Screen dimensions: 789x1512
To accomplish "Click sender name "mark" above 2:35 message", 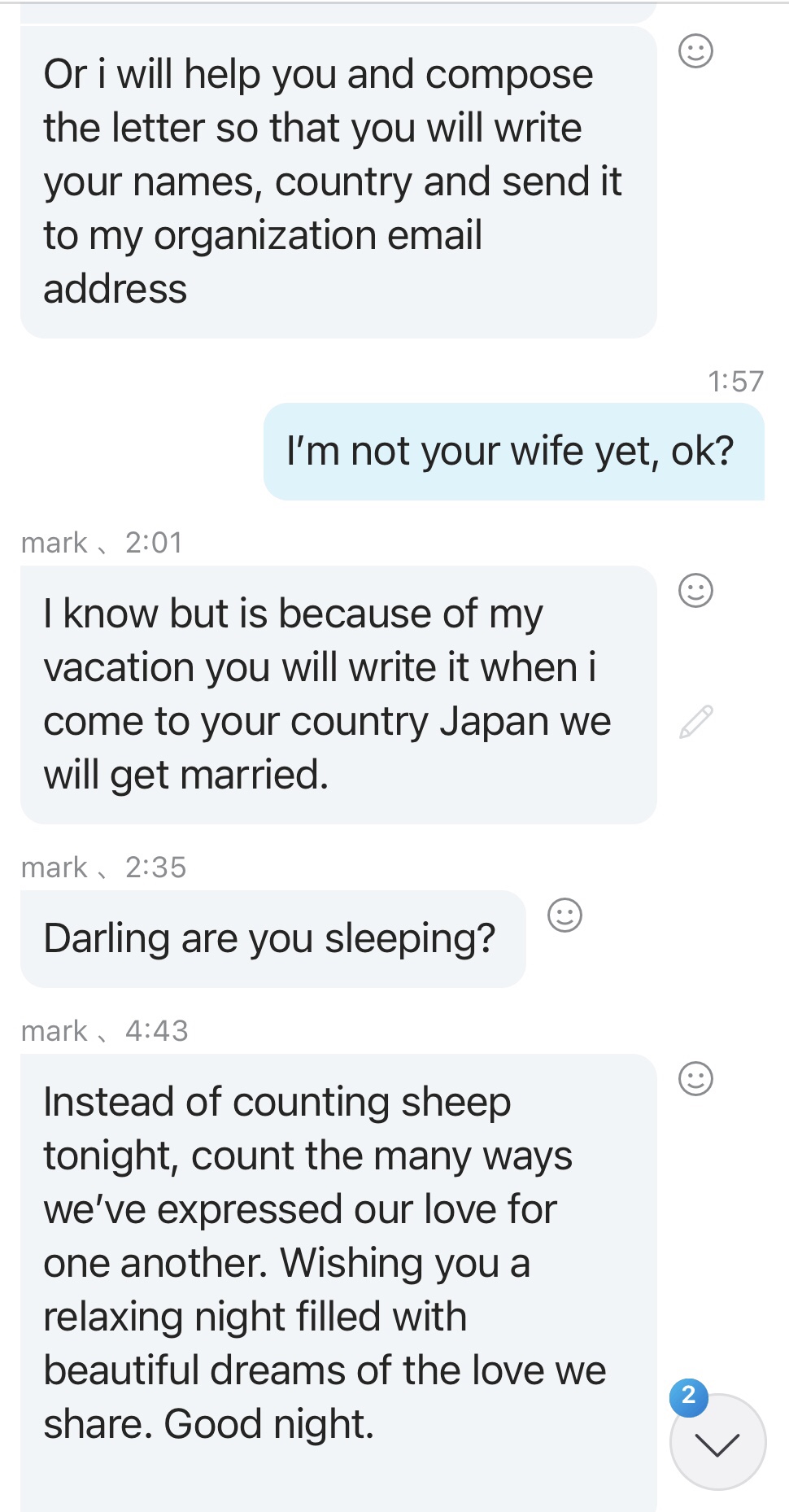I will [54, 866].
